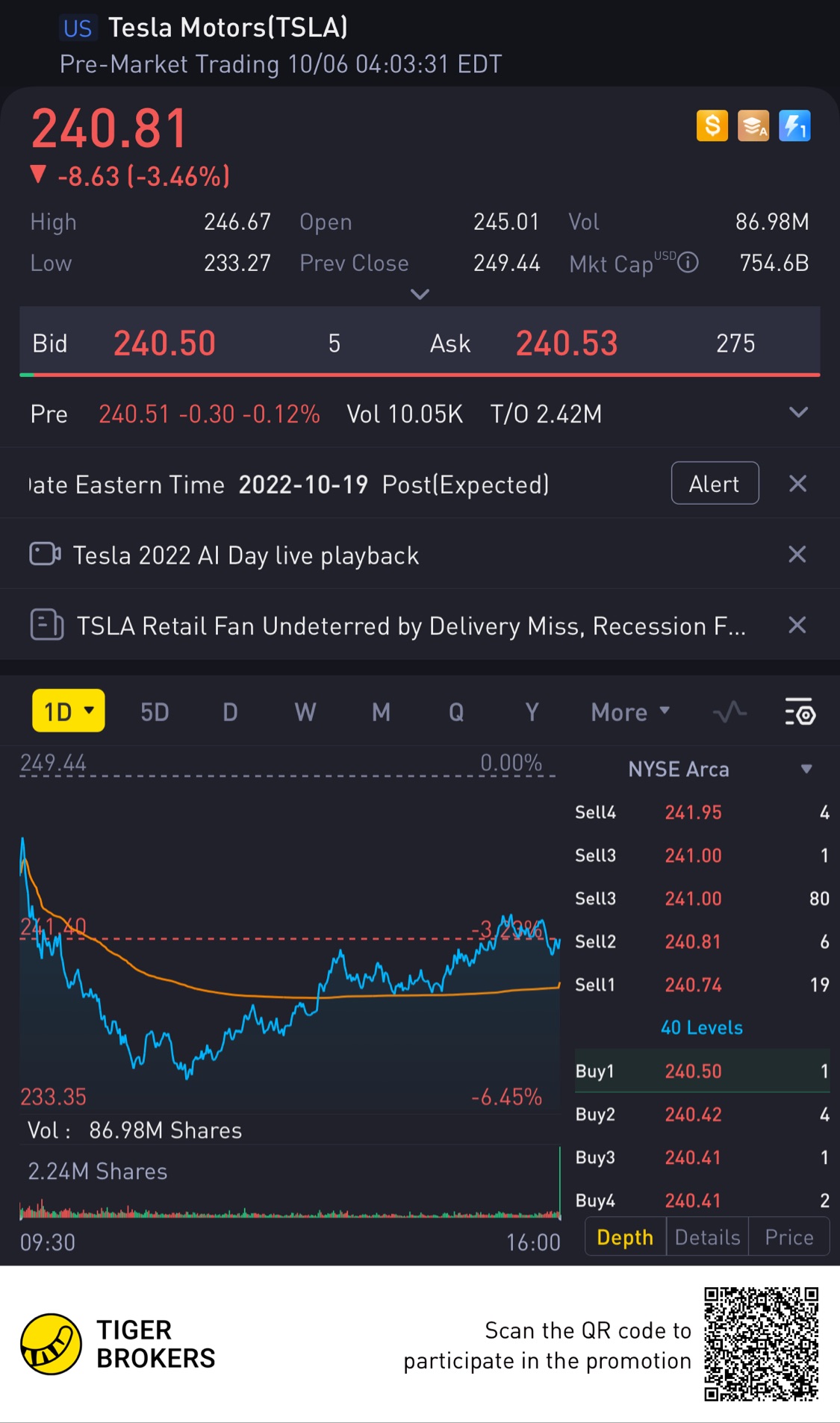Tap the Pre price 240.51
This screenshot has height=1423, width=840.
[x=134, y=414]
